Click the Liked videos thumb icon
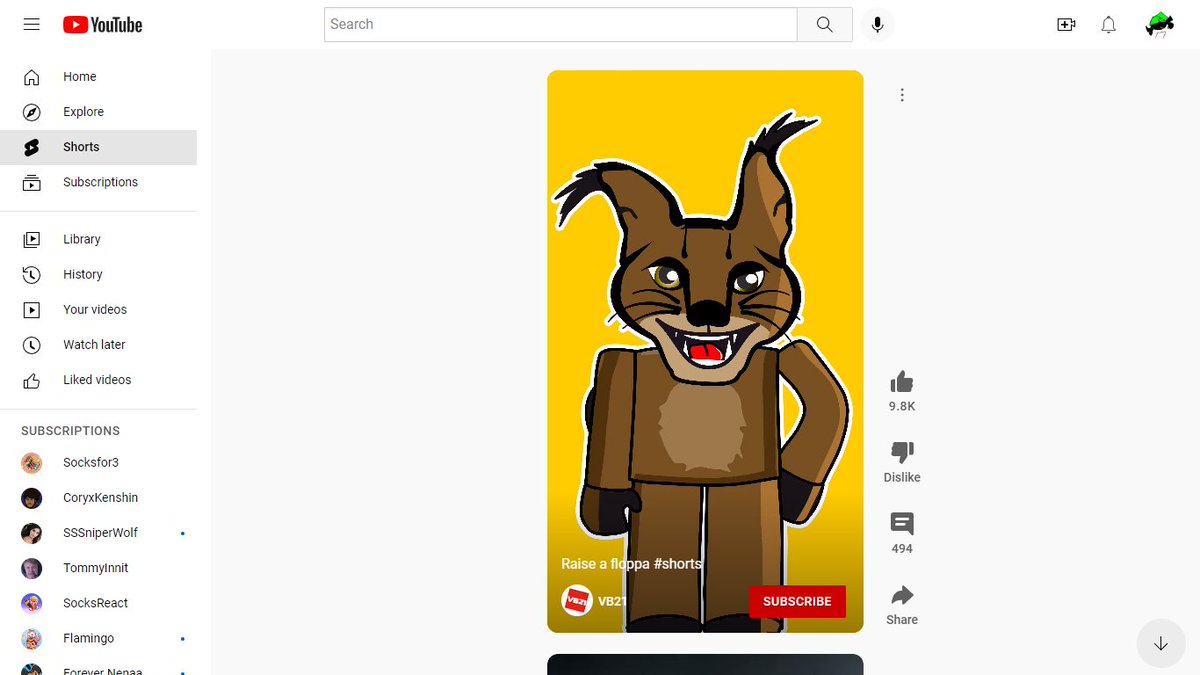This screenshot has height=675, width=1200. coord(32,380)
